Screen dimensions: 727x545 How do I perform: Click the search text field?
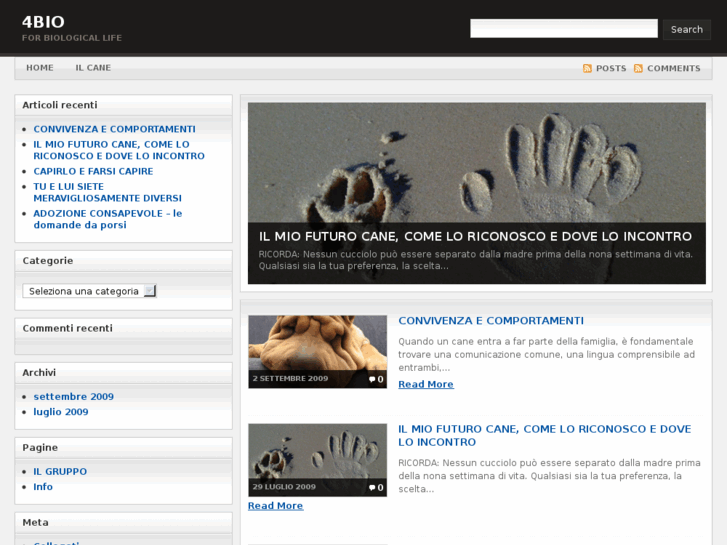tap(563, 29)
